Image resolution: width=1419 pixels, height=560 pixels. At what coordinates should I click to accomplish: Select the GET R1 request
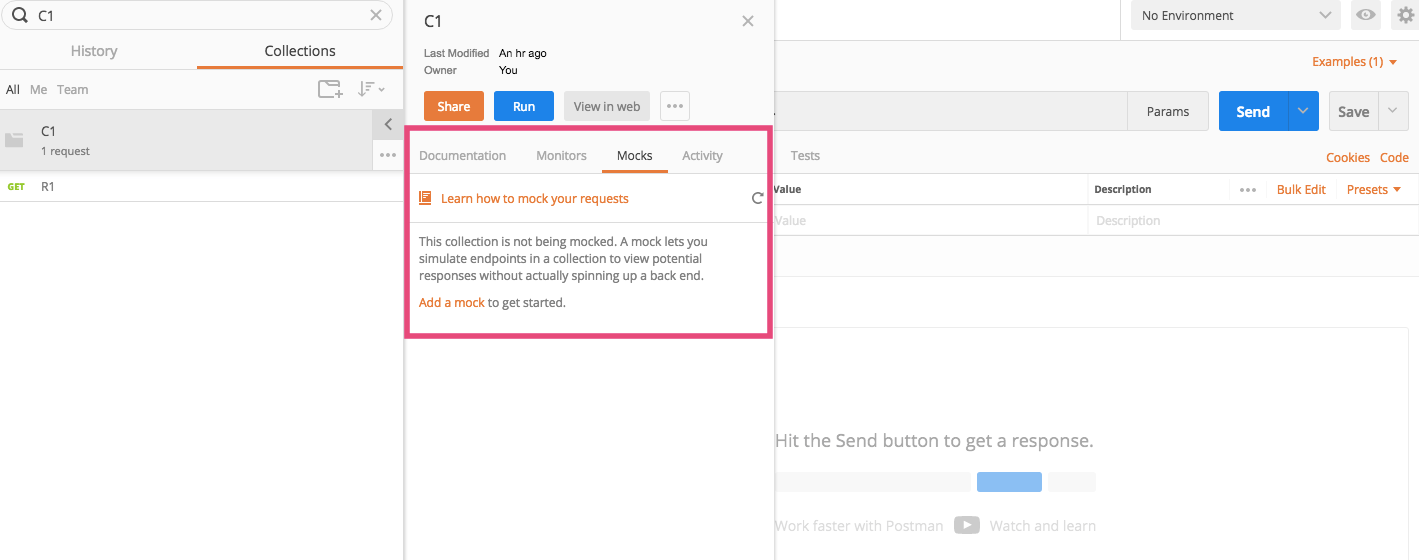point(201,186)
